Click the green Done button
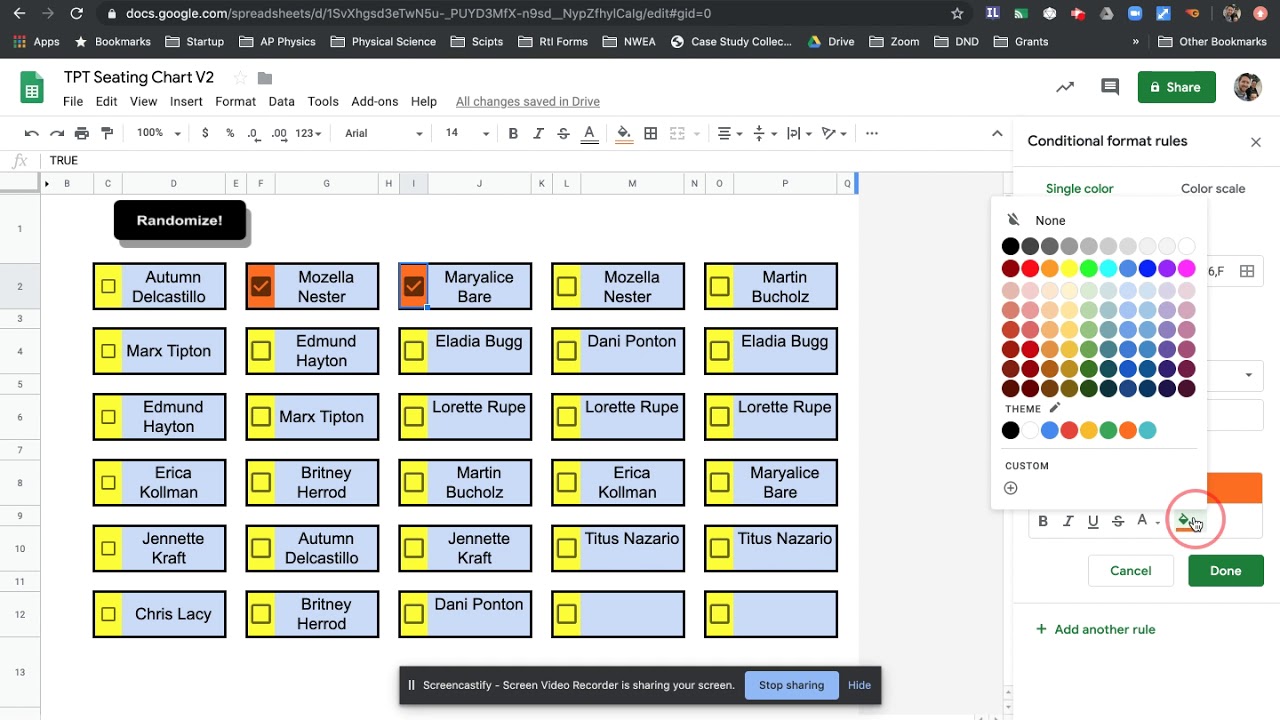The width and height of the screenshot is (1280, 720). [1225, 570]
